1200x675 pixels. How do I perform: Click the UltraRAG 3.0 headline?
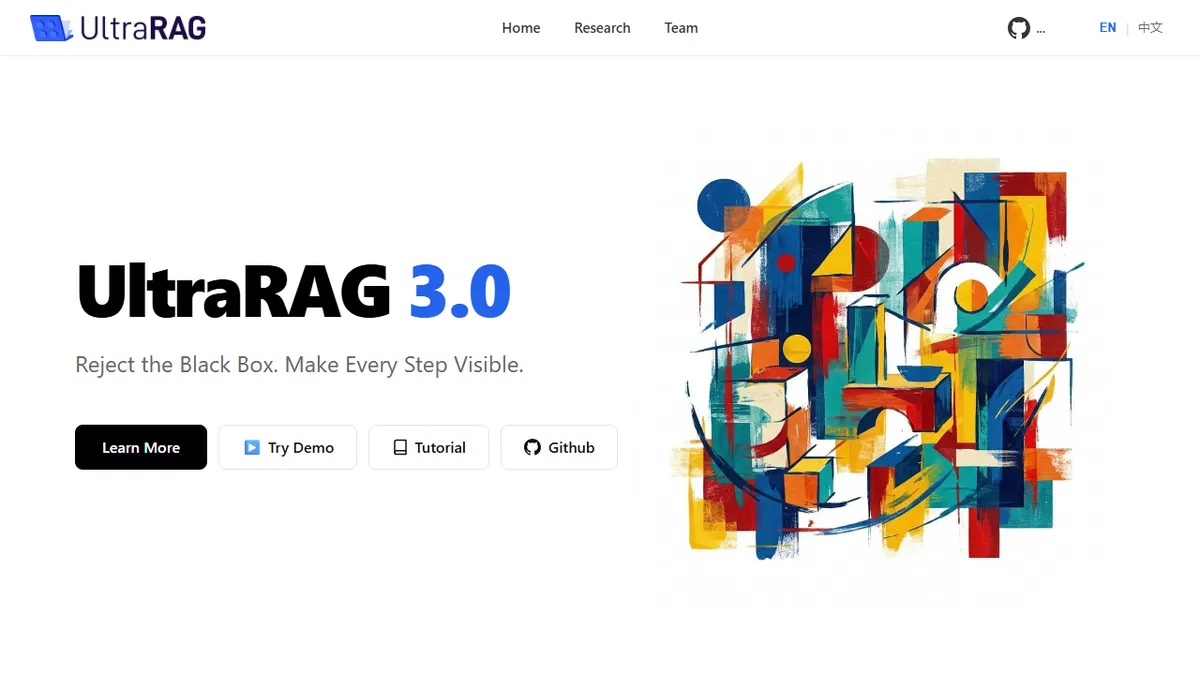click(x=294, y=291)
